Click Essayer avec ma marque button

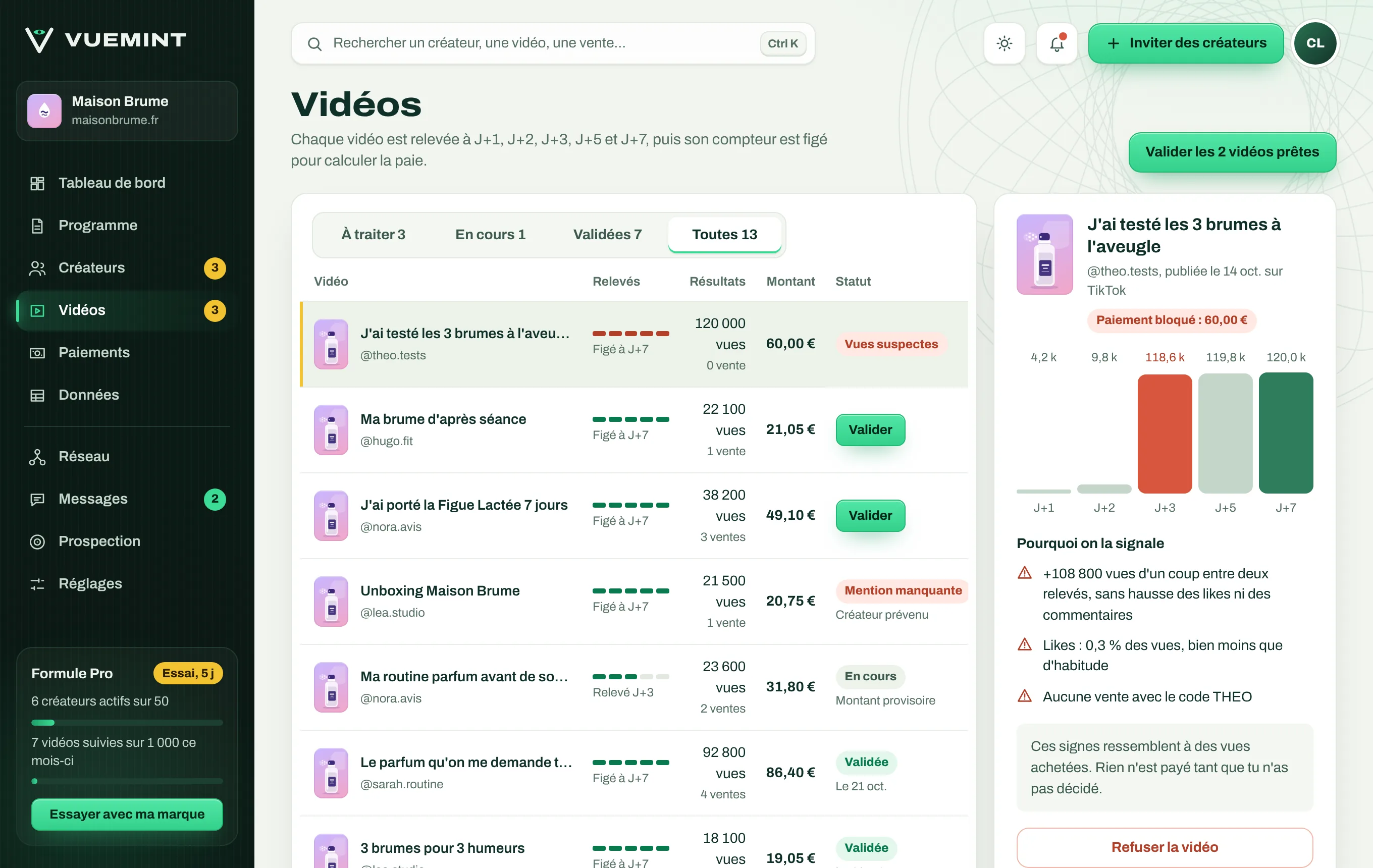(x=127, y=814)
